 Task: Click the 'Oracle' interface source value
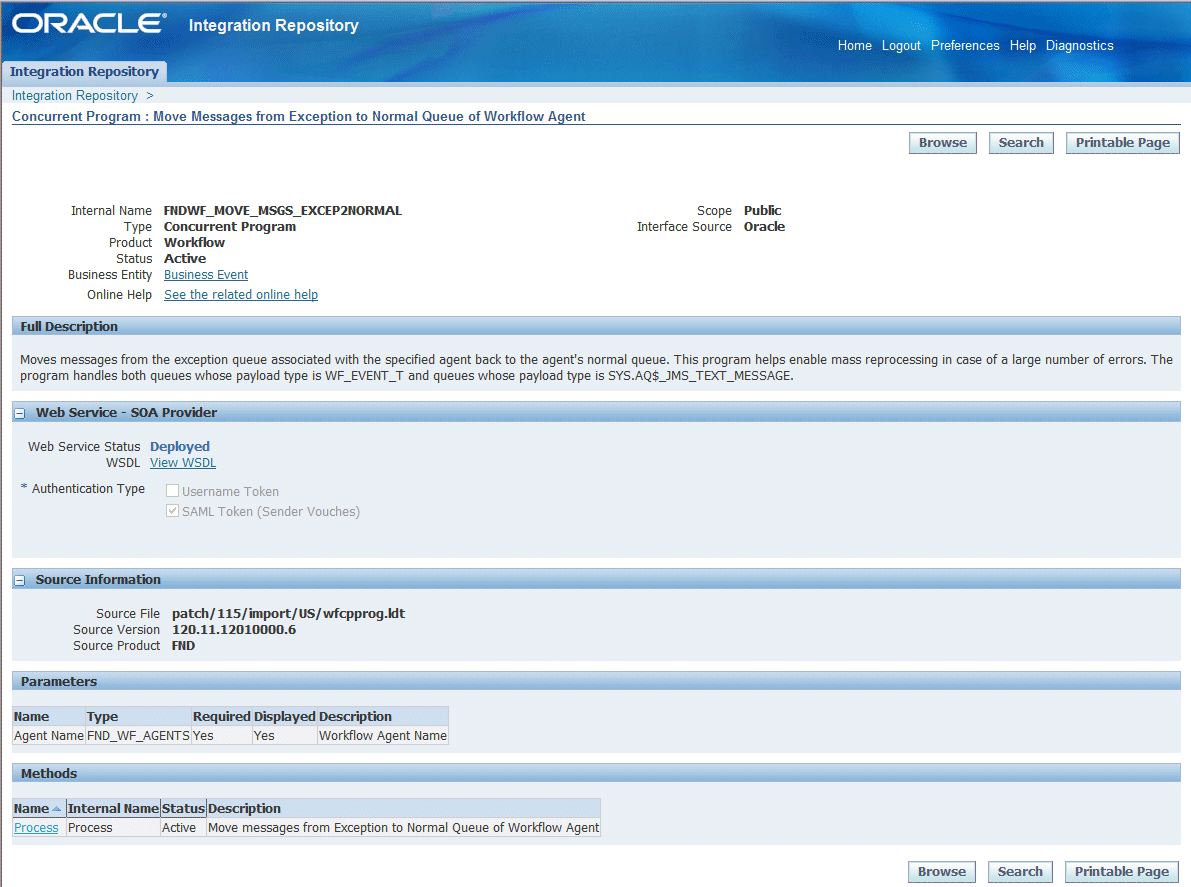click(764, 227)
